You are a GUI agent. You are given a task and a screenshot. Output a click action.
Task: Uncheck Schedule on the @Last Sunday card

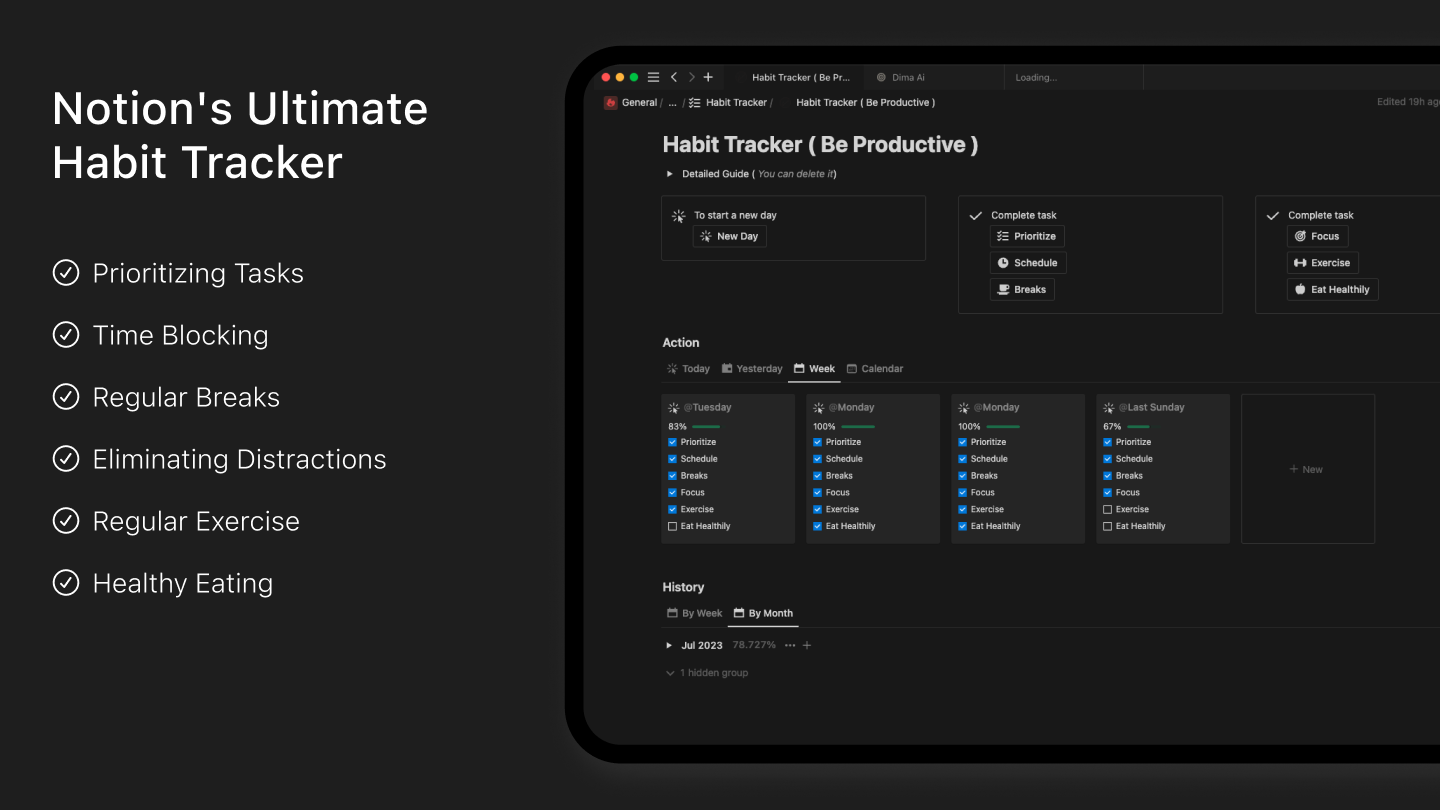[x=1108, y=459]
